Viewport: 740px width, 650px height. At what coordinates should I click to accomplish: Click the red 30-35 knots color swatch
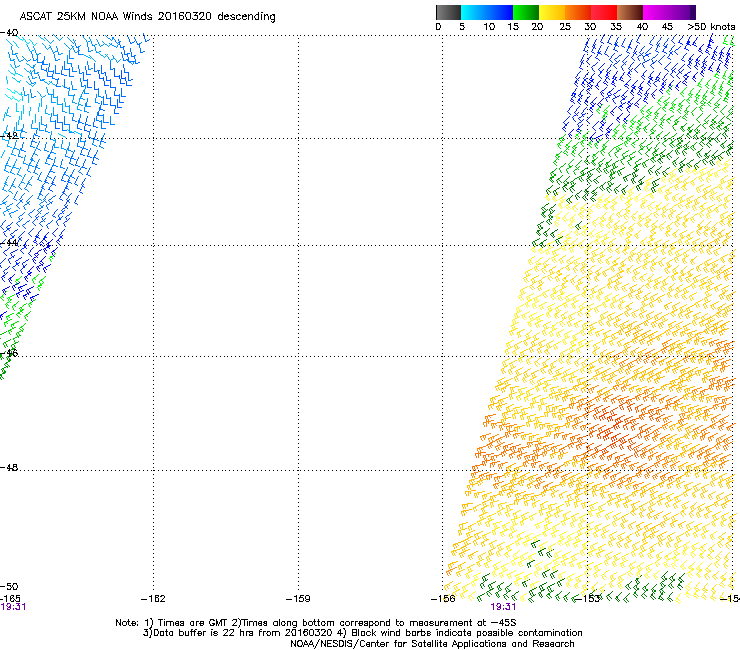(x=604, y=12)
